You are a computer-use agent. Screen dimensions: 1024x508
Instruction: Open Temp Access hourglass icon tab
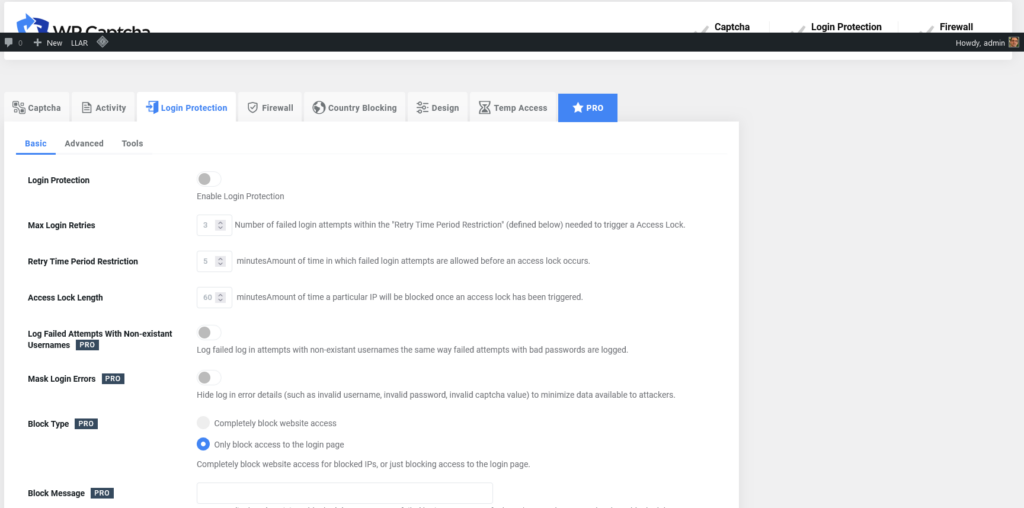(x=512, y=108)
